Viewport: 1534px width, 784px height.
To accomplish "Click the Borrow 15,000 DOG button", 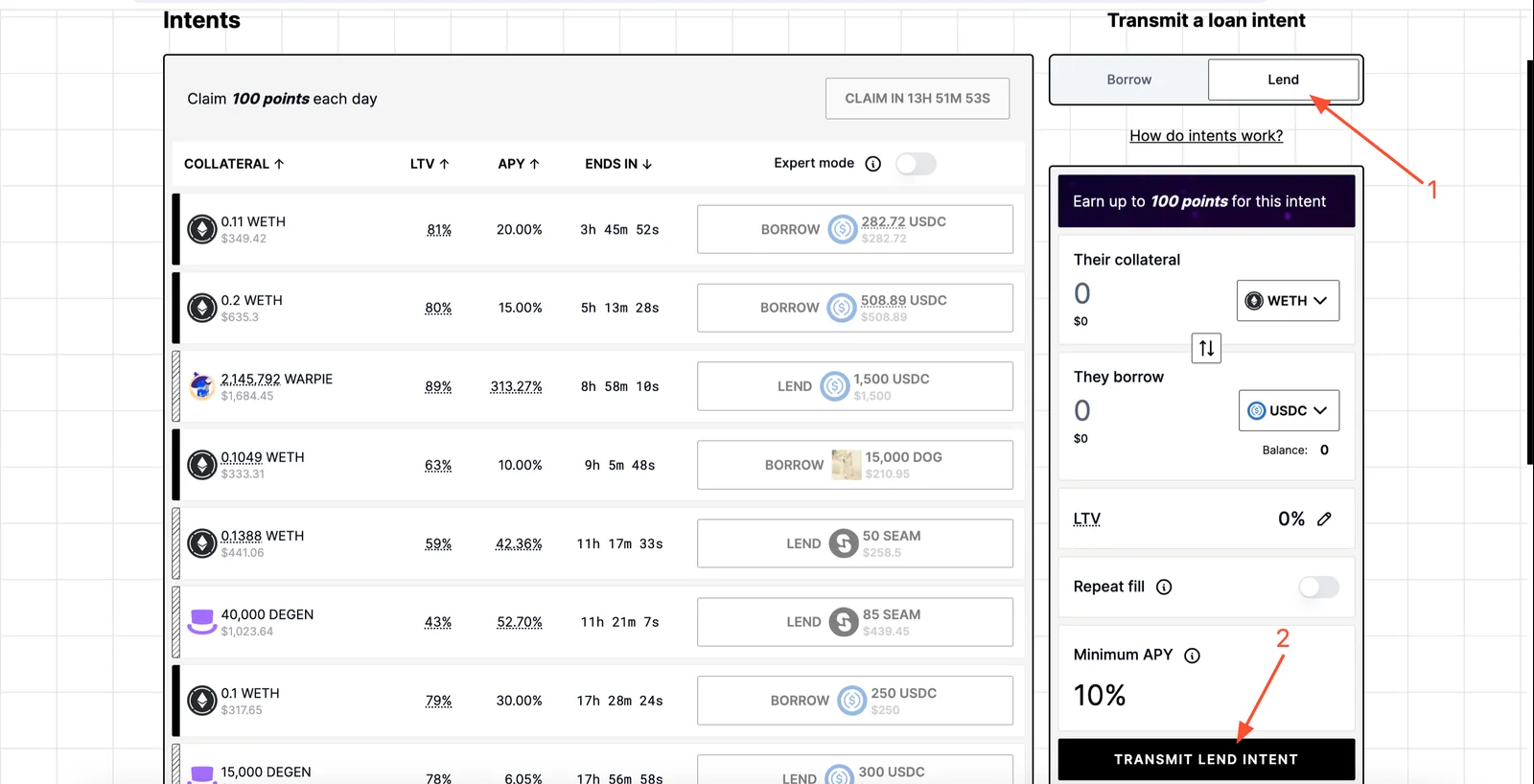I will pyautogui.click(x=855, y=465).
